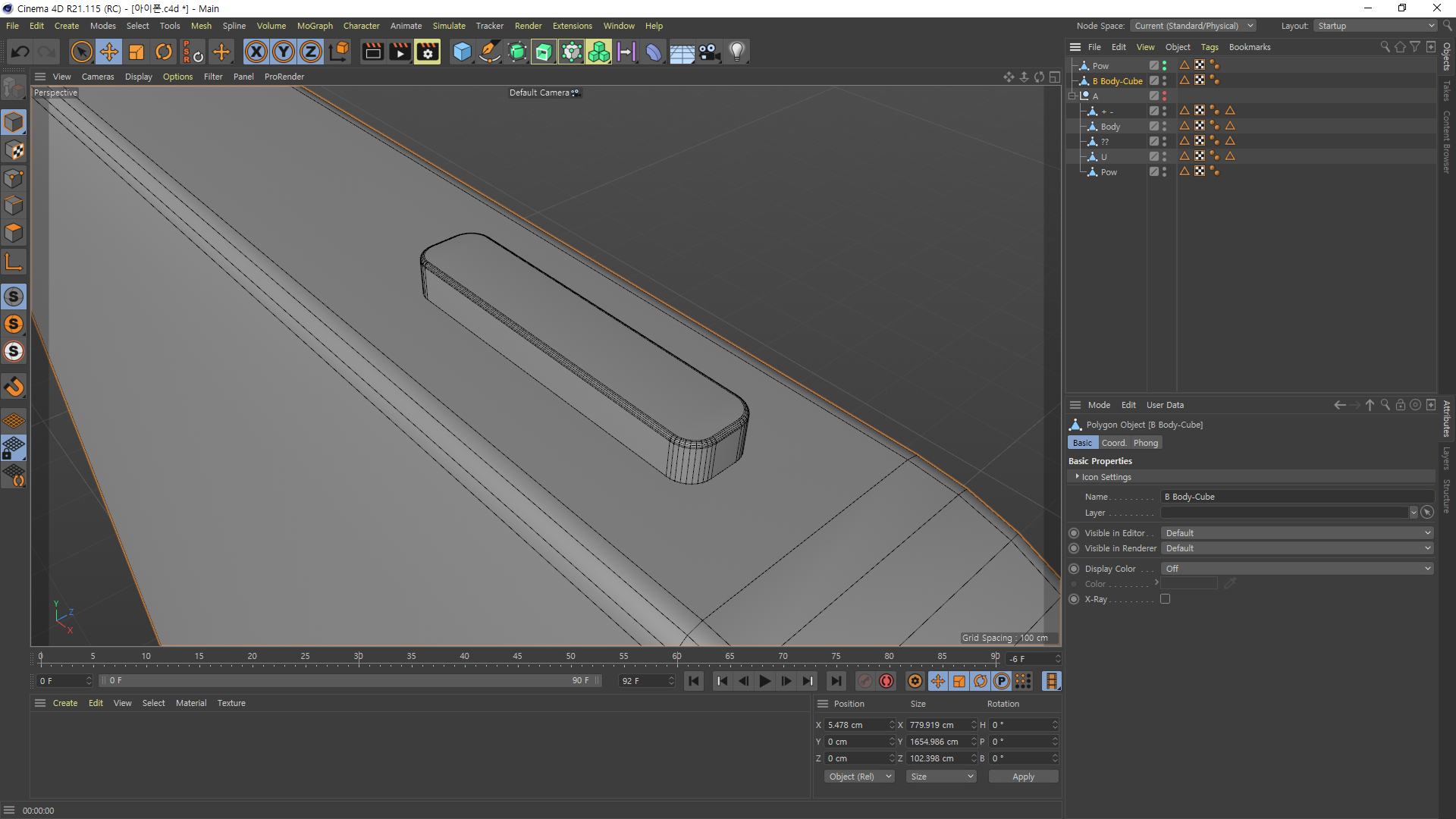This screenshot has height=819, width=1456.
Task: Add a Cube primitive object
Action: click(462, 52)
